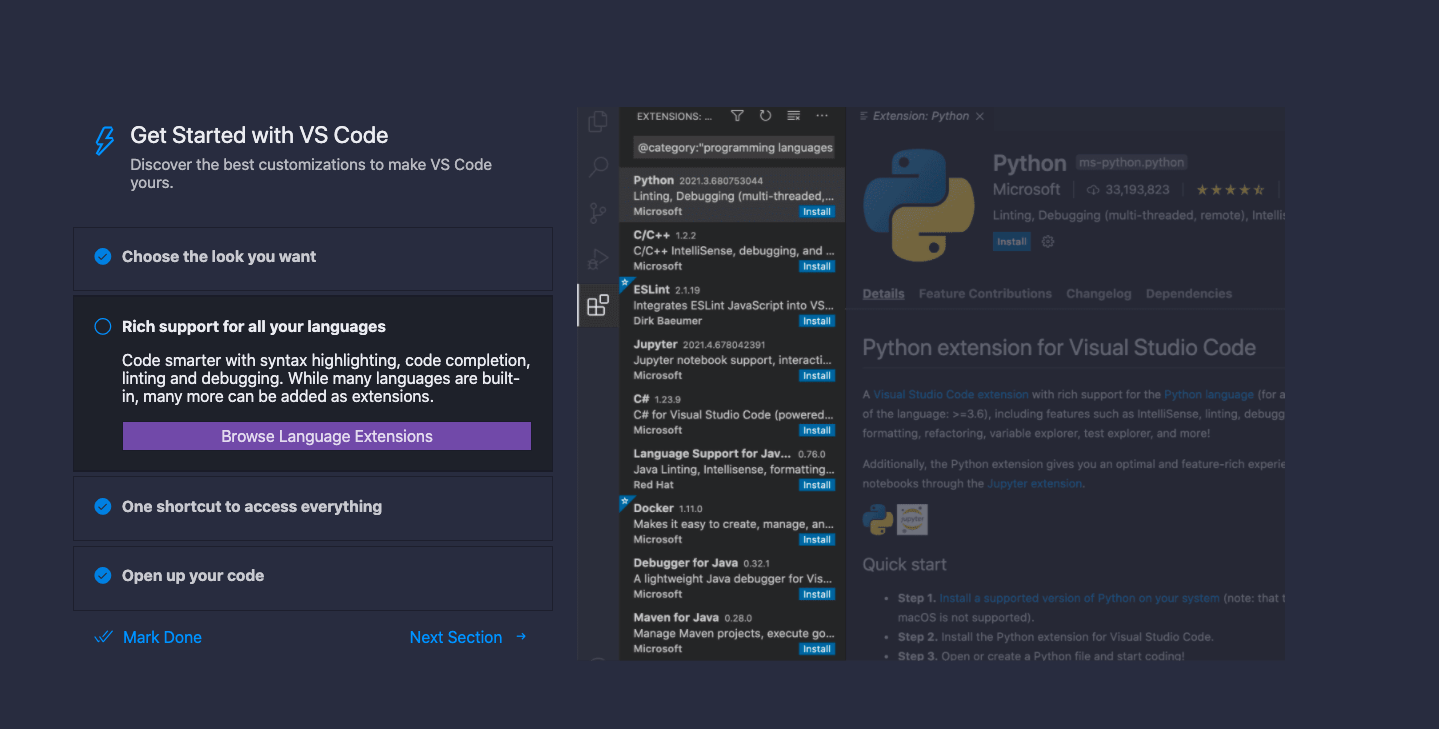
Task: Open the extension gear settings icon
Action: coord(1047,241)
